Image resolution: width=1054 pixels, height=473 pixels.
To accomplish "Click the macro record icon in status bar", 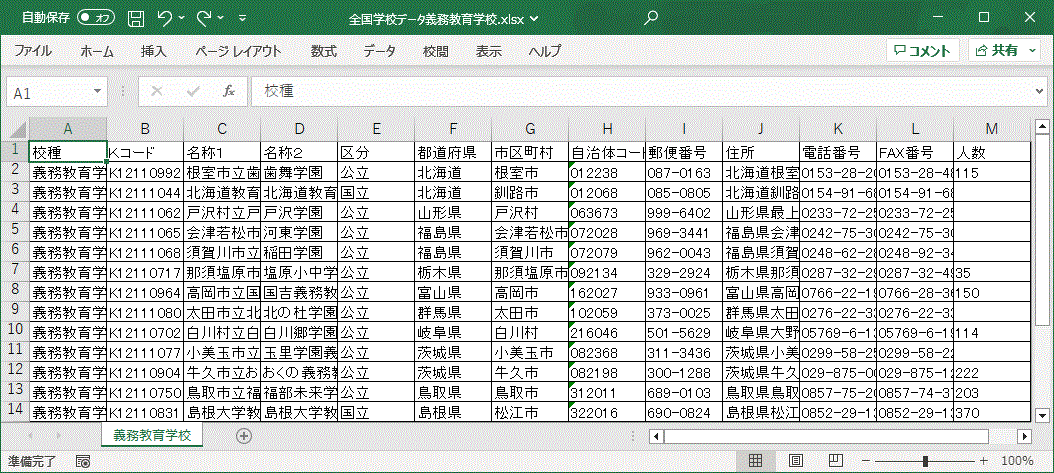I will point(84,461).
